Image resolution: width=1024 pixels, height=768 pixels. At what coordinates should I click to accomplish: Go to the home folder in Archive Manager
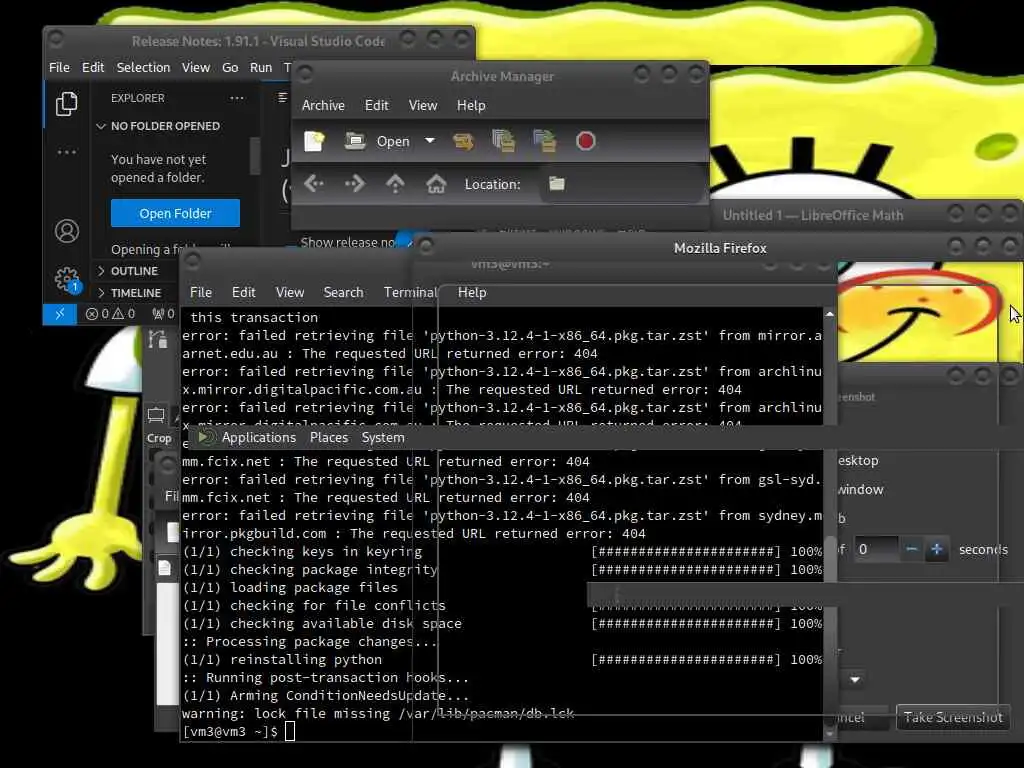436,184
